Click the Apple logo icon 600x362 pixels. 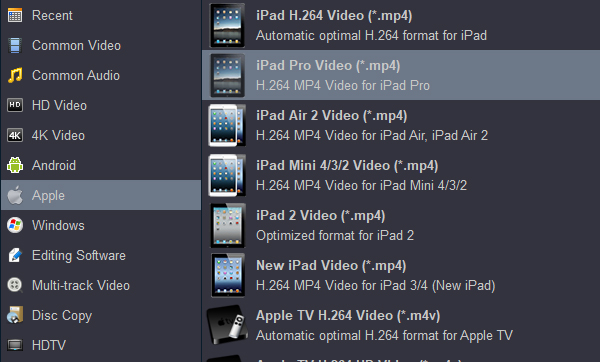click(x=15, y=195)
